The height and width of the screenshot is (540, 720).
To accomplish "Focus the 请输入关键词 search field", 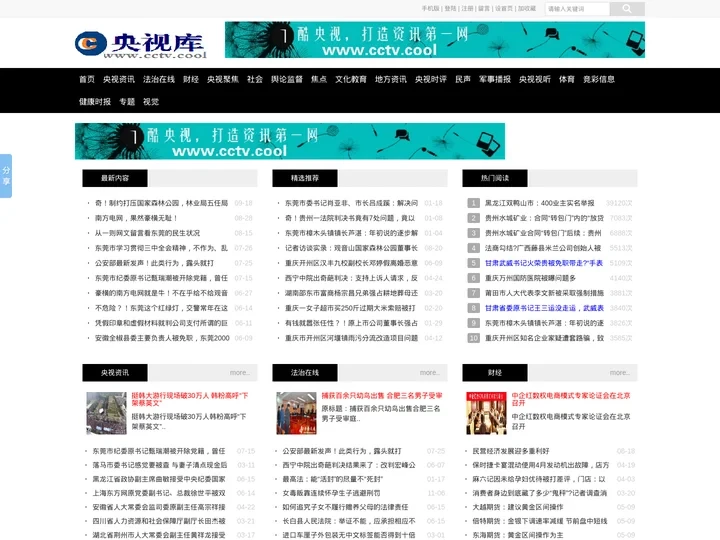I will [578, 9].
